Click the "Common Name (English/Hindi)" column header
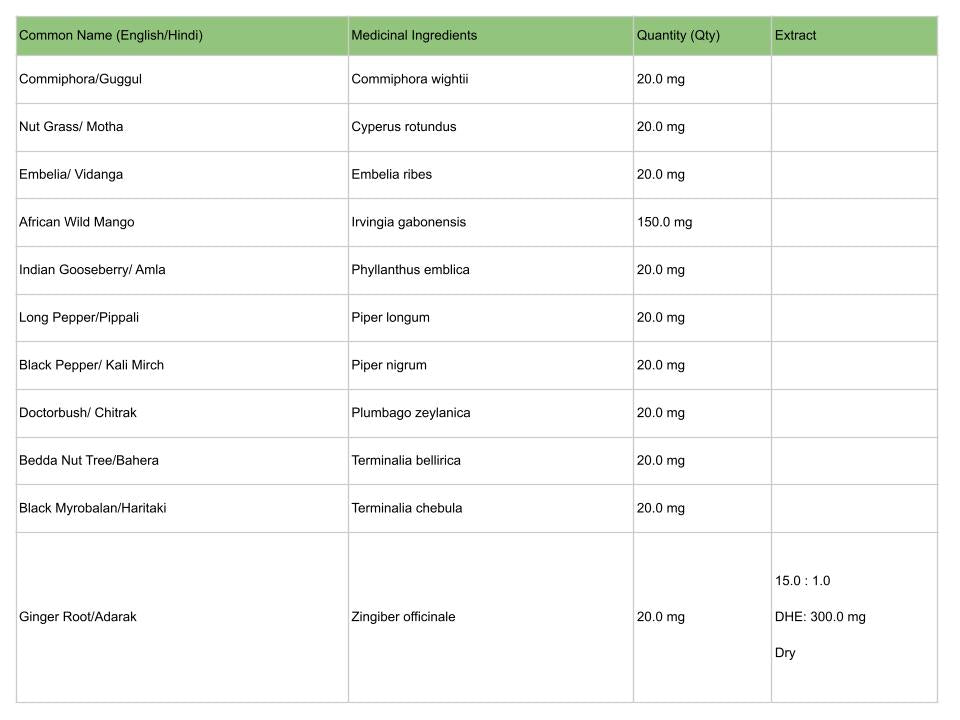This screenshot has width=960, height=720. 111,35
